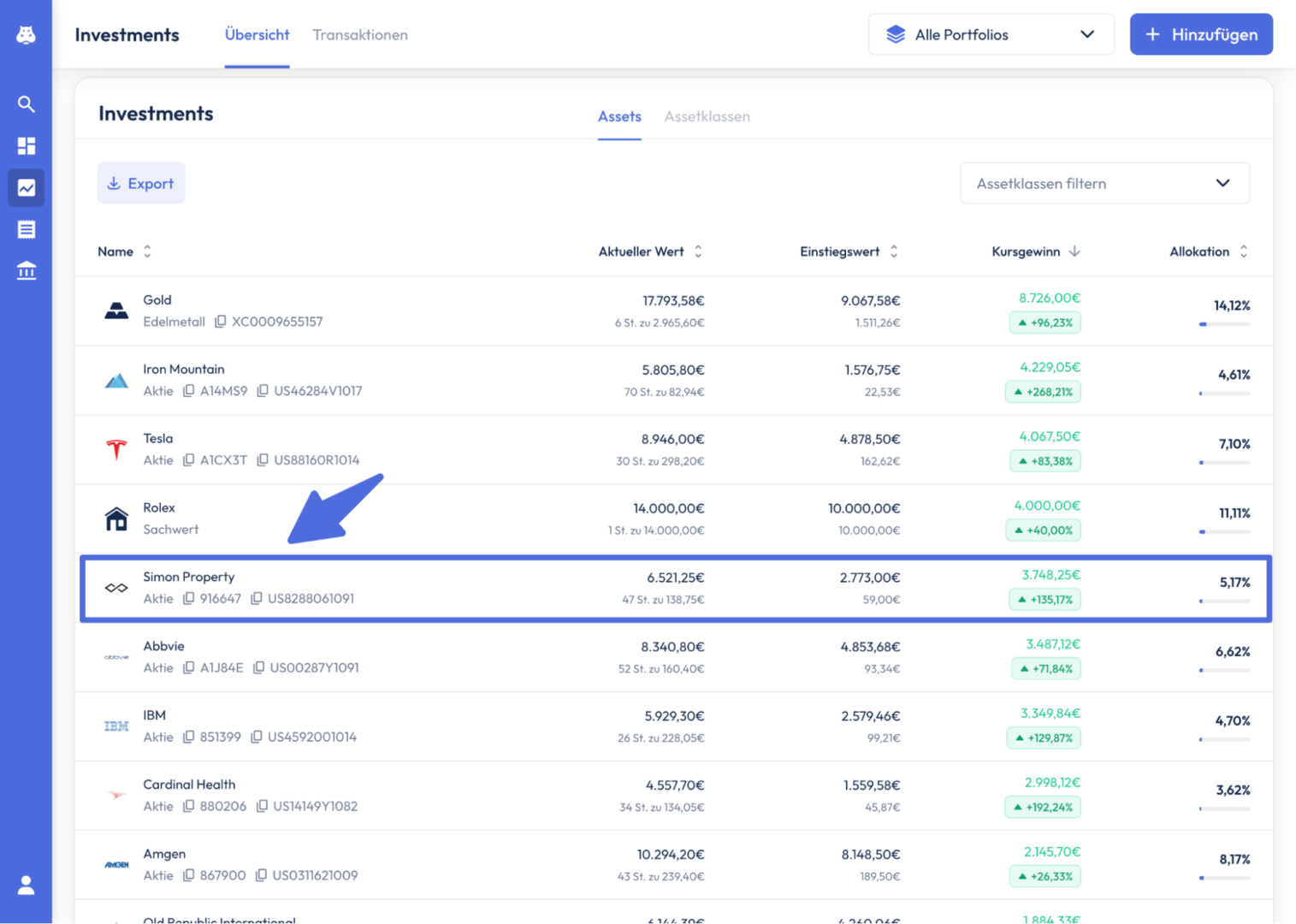1296x924 pixels.
Task: Click the Investments page title
Action: pos(127,34)
